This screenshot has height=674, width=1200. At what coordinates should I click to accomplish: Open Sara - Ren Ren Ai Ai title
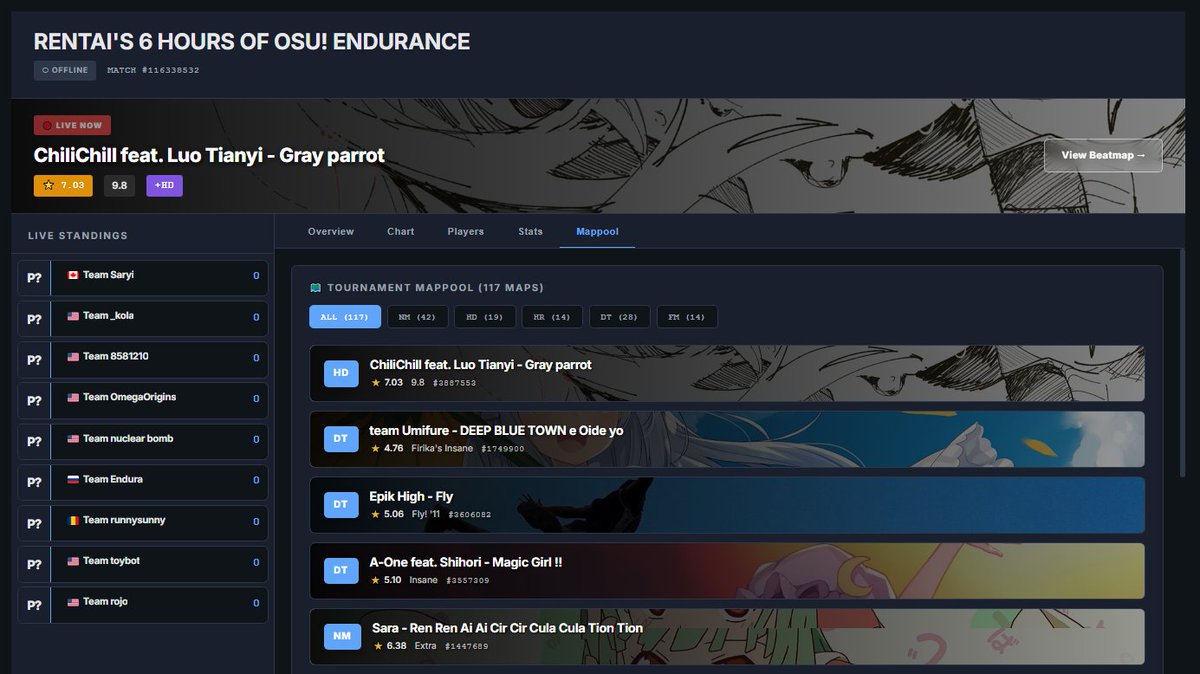click(507, 628)
